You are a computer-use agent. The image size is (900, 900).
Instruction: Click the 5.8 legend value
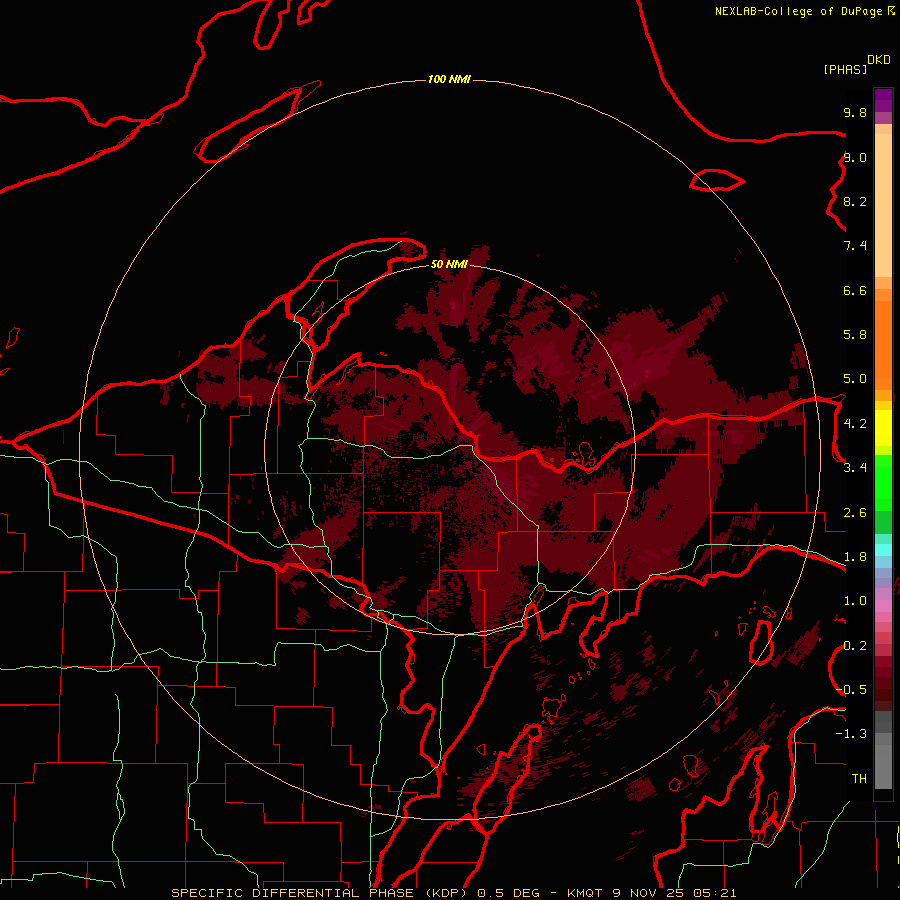click(855, 334)
